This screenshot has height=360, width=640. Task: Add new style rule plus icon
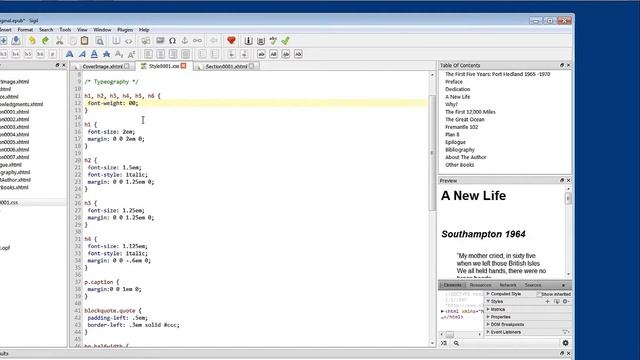(x=547, y=302)
